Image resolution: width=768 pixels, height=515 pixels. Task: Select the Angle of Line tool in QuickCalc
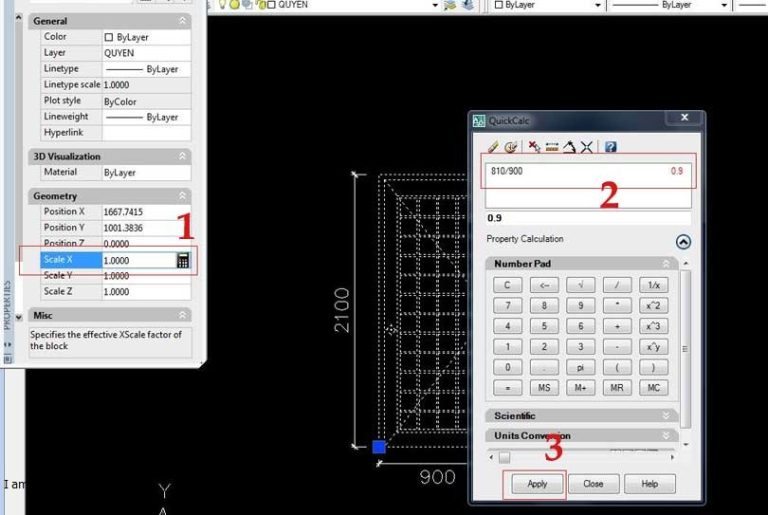click(x=569, y=147)
